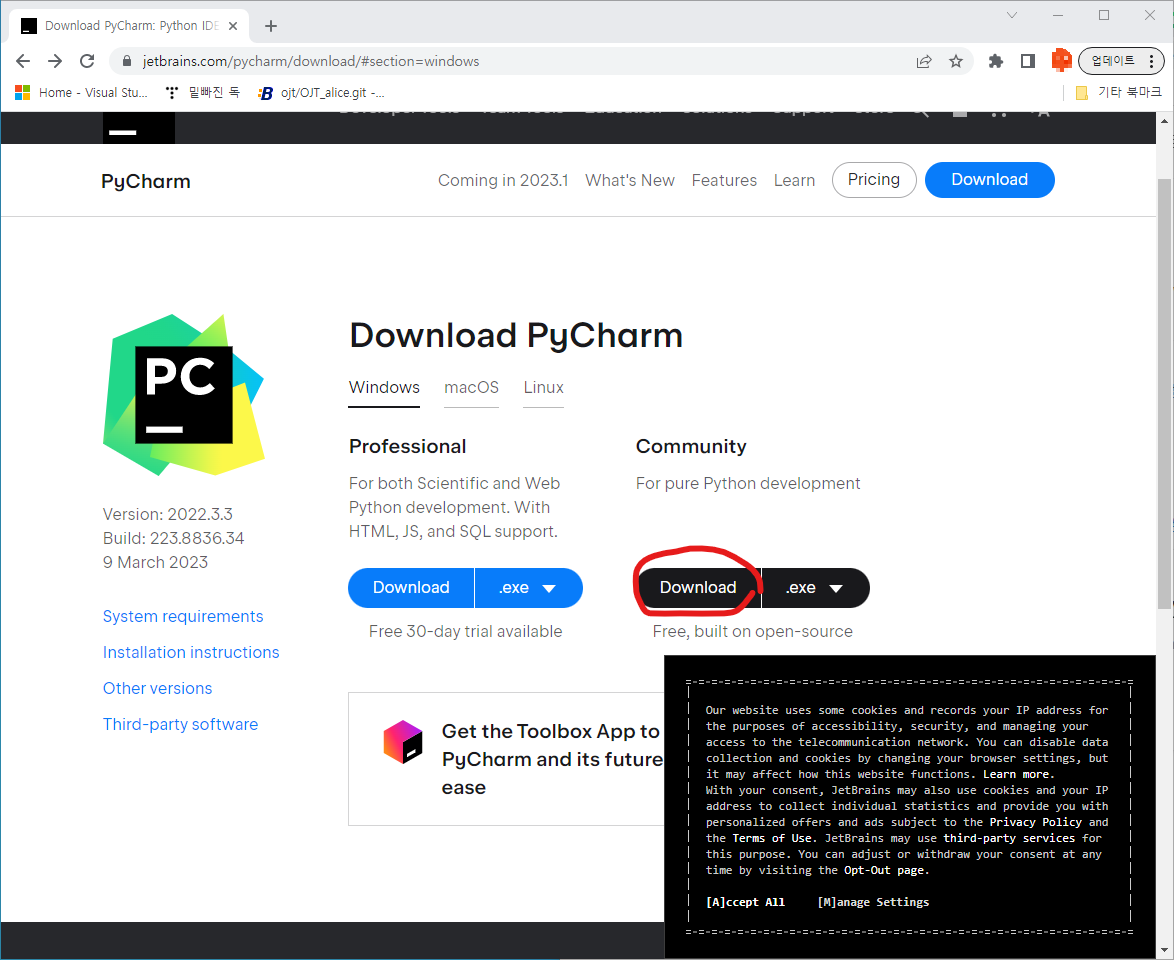Click the Build: 223.8836.34 text

[x=174, y=538]
